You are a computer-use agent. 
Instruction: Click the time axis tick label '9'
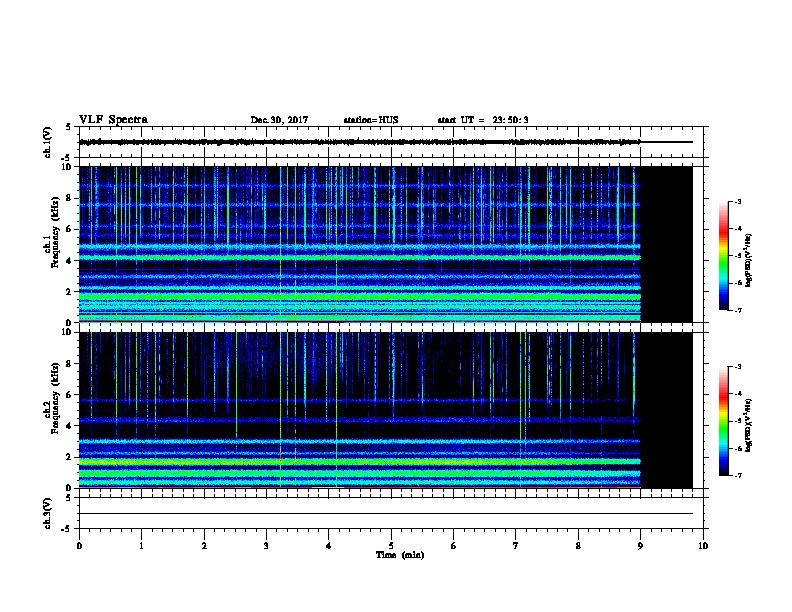pos(640,545)
